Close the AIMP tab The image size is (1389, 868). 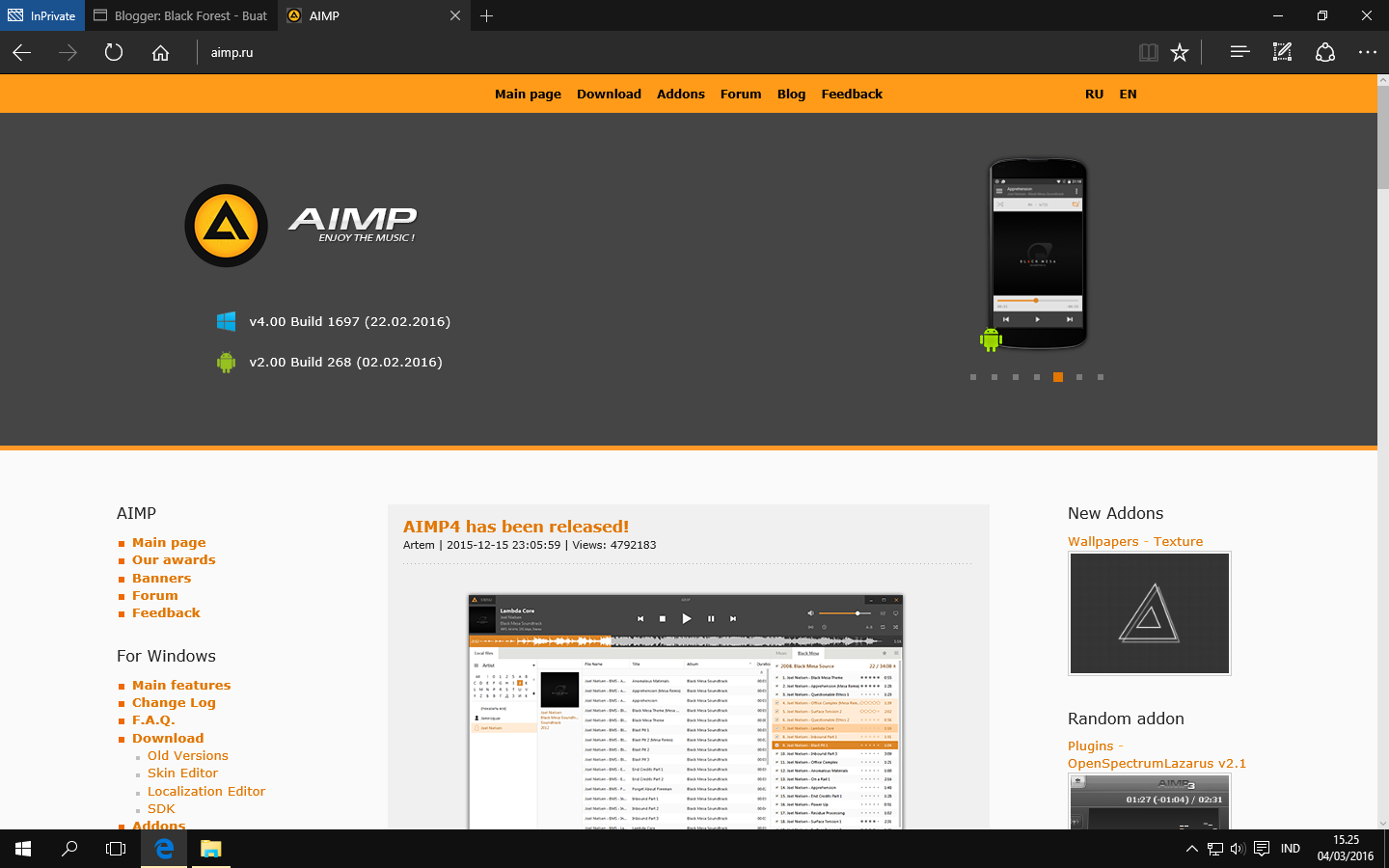(x=455, y=15)
